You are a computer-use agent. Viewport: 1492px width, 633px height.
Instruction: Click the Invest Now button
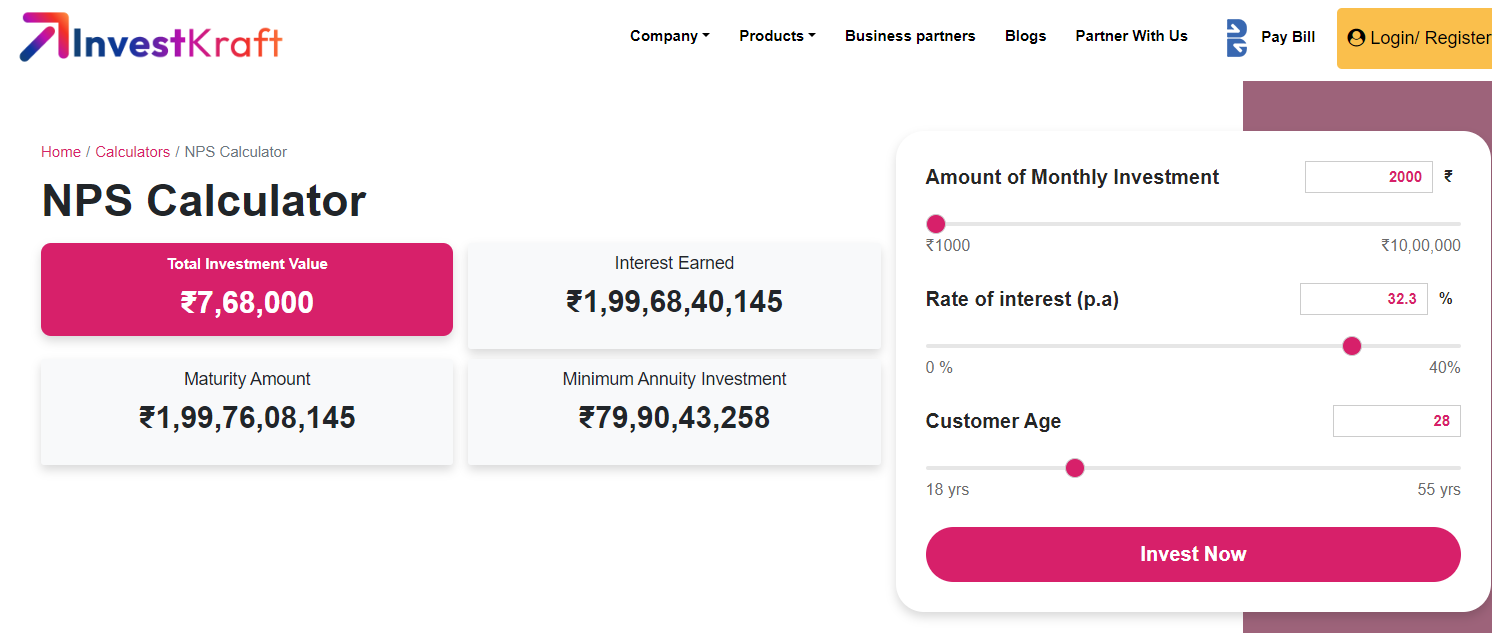pos(1192,554)
